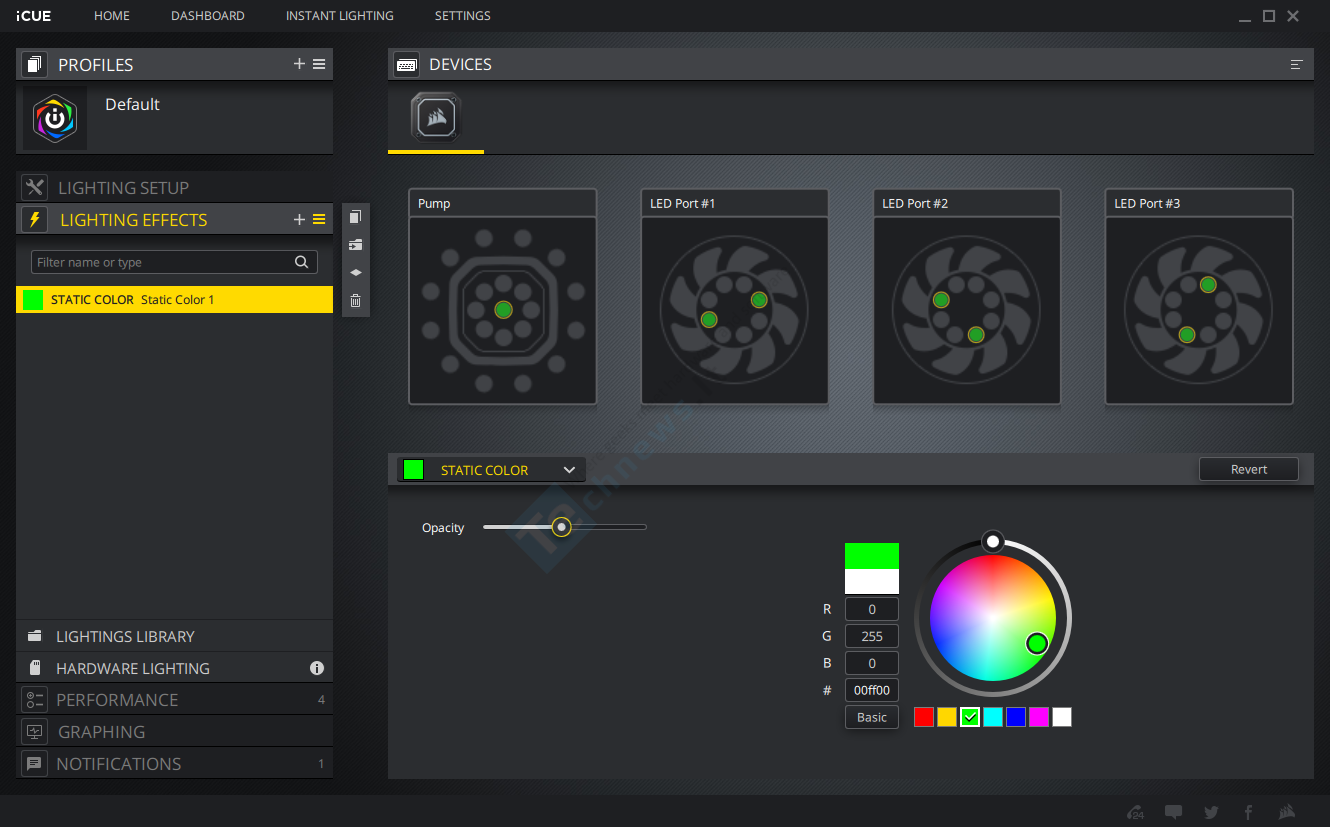Click the R value input field
The height and width of the screenshot is (827, 1330).
(x=872, y=609)
